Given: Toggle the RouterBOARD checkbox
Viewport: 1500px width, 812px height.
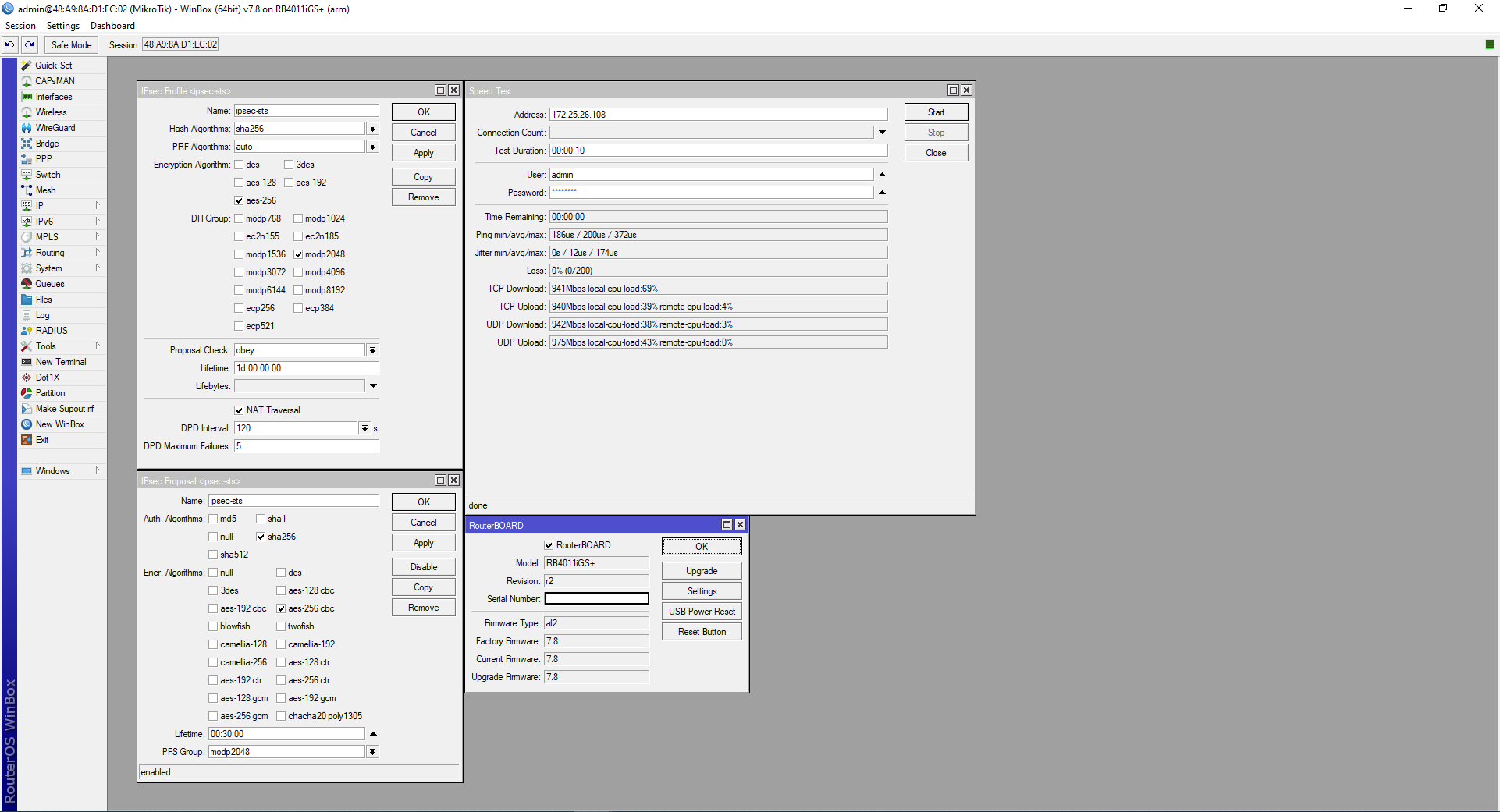Looking at the screenshot, I should tap(549, 545).
